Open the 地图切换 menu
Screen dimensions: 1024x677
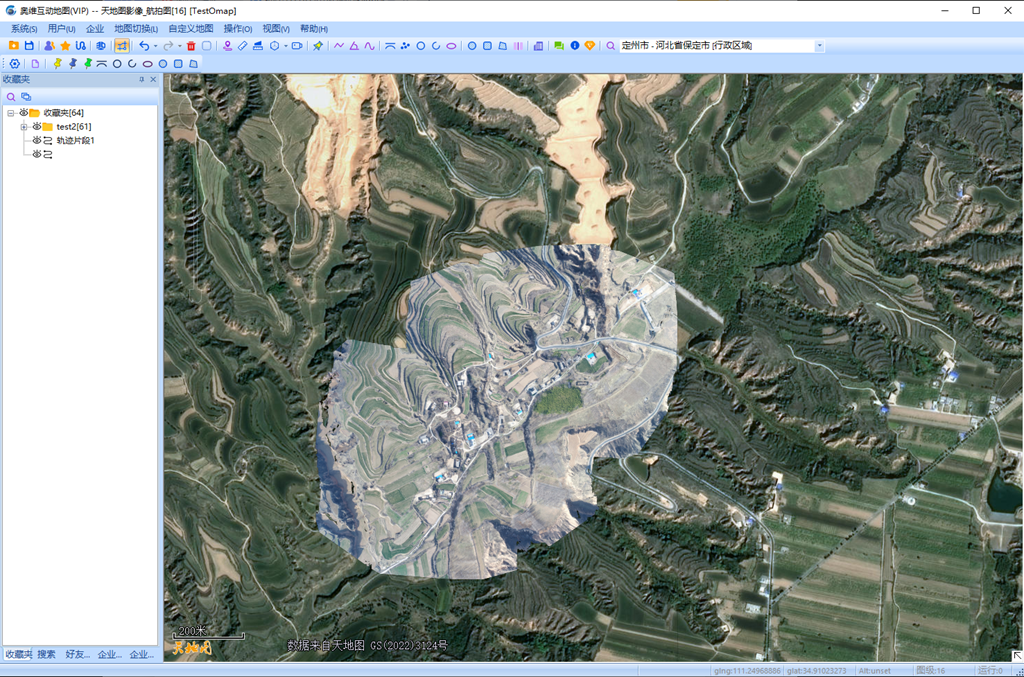pyautogui.click(x=135, y=29)
